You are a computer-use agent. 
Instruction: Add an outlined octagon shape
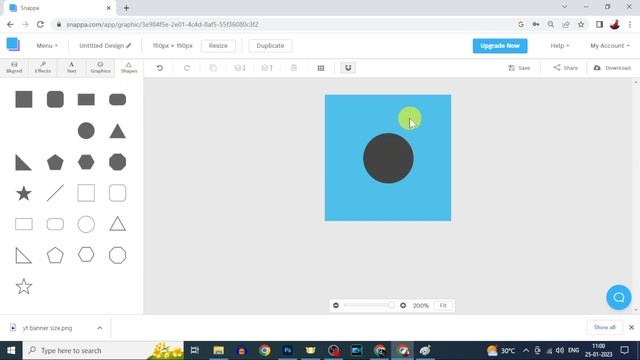(118, 256)
